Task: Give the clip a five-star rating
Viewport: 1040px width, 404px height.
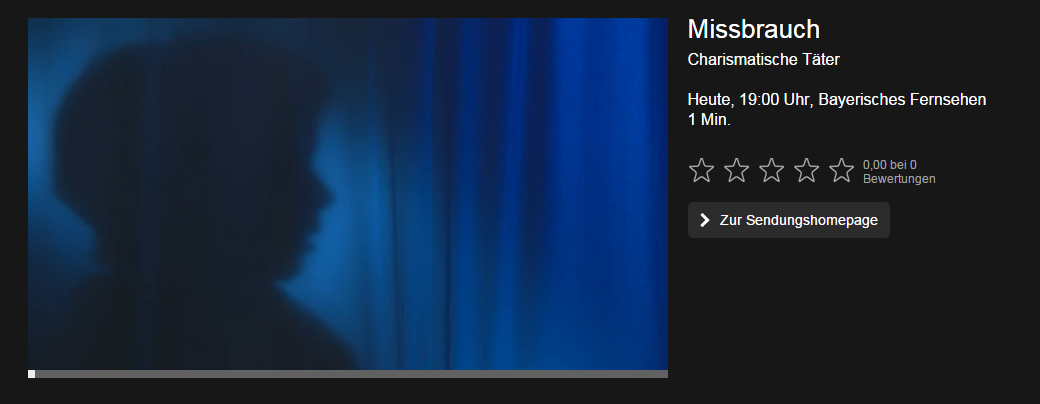Action: pos(842,170)
